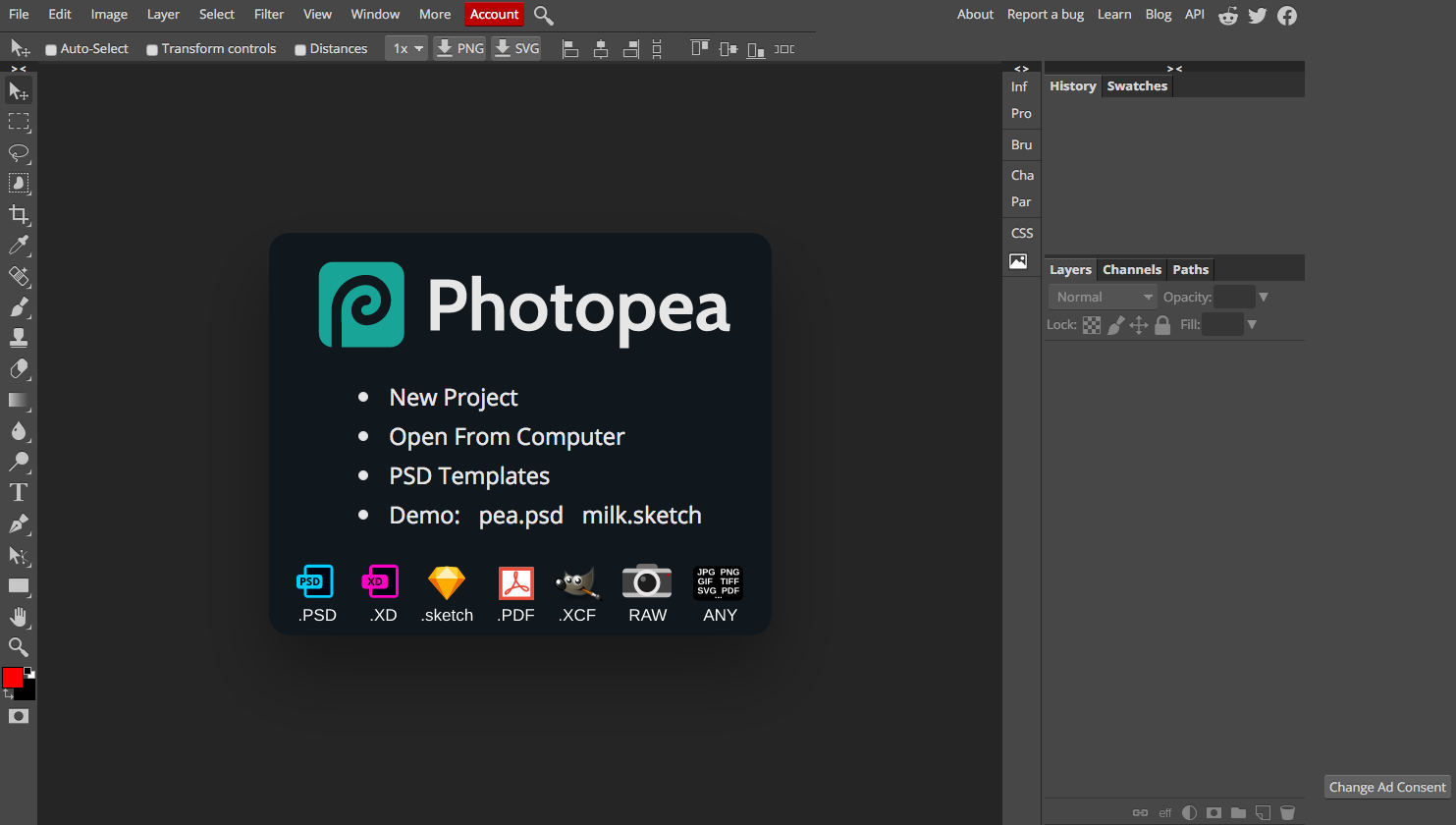The width and height of the screenshot is (1456, 825).
Task: Expand the narrow side panel column arrows
Action: coord(1021,69)
